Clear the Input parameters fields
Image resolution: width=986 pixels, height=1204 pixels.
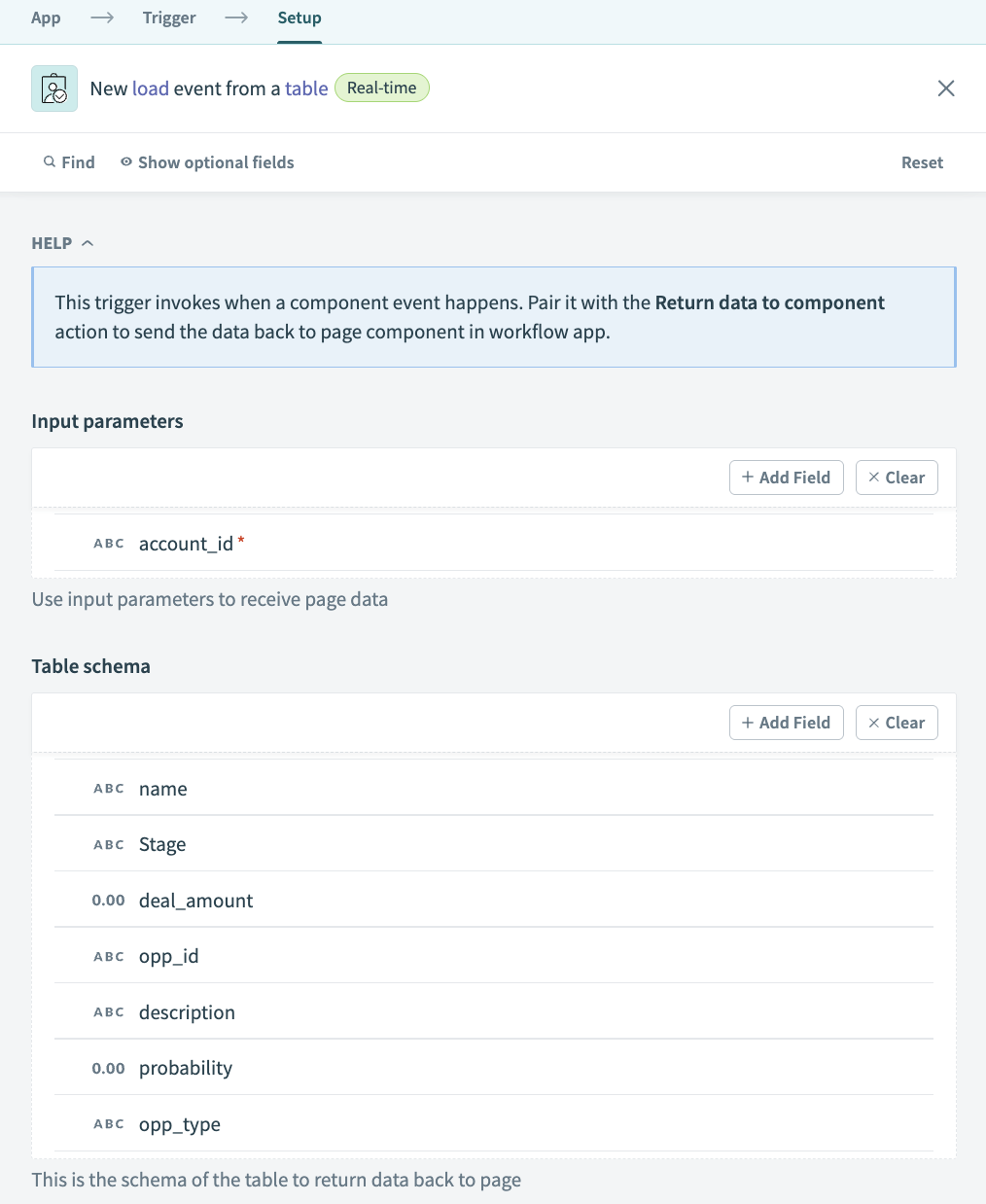pyautogui.click(x=897, y=478)
